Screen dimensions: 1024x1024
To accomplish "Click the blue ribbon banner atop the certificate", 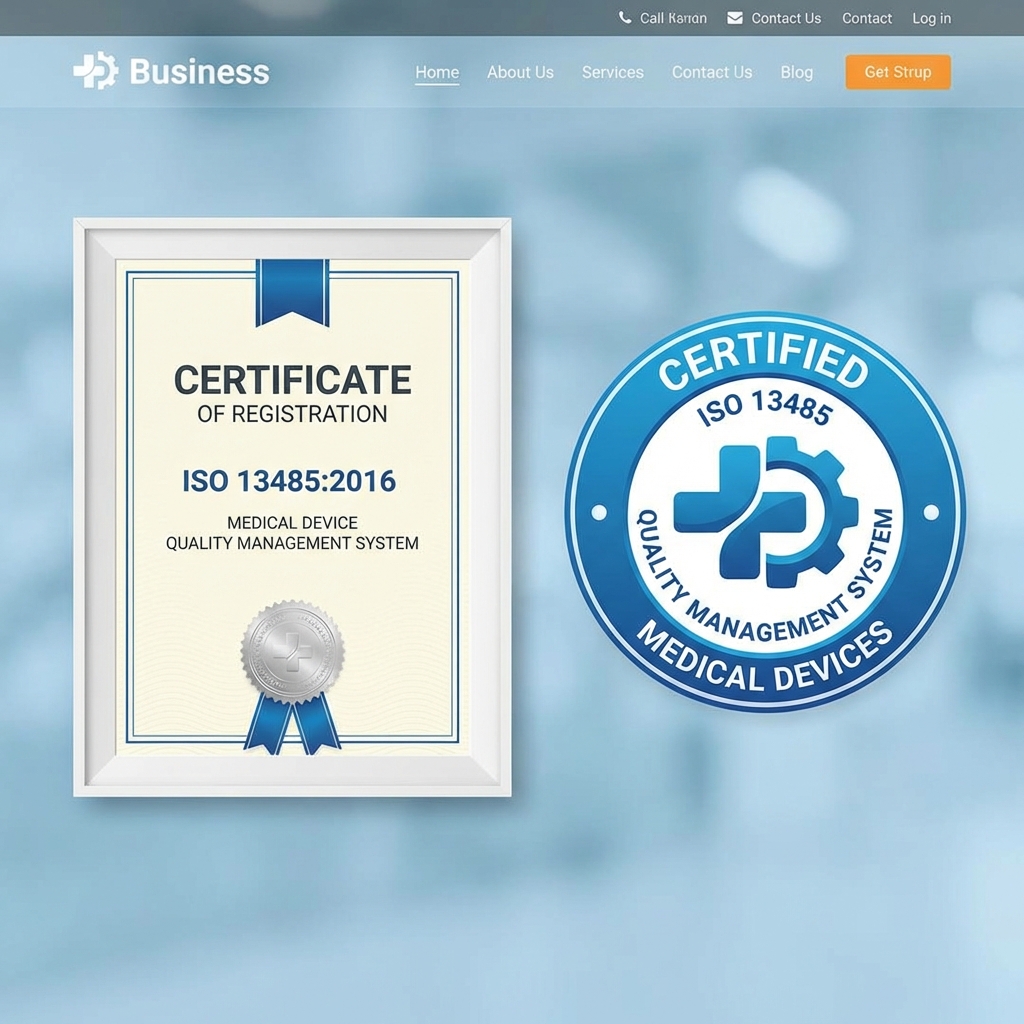I will (x=292, y=292).
